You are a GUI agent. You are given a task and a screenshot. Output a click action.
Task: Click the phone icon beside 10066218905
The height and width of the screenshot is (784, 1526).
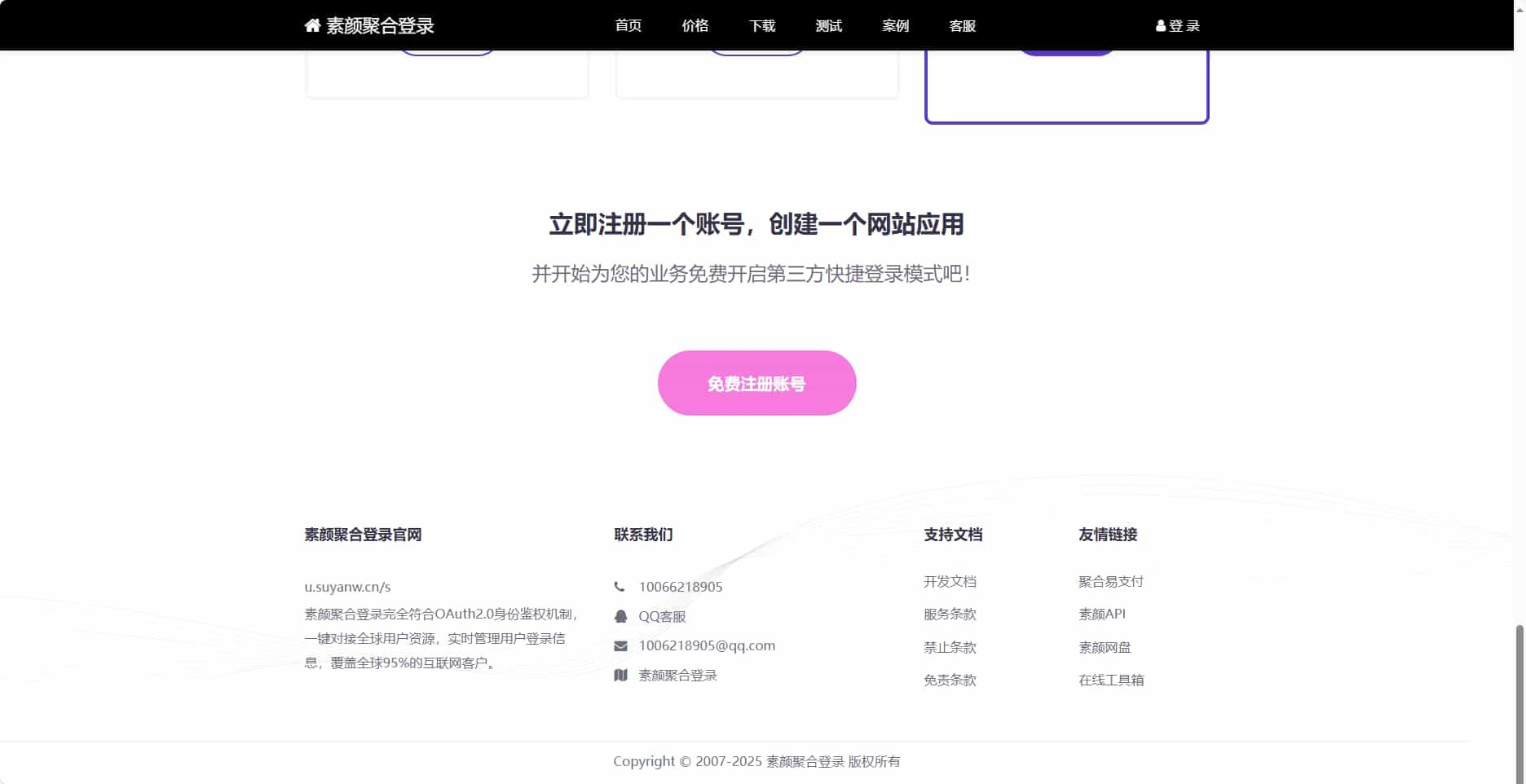coord(620,587)
